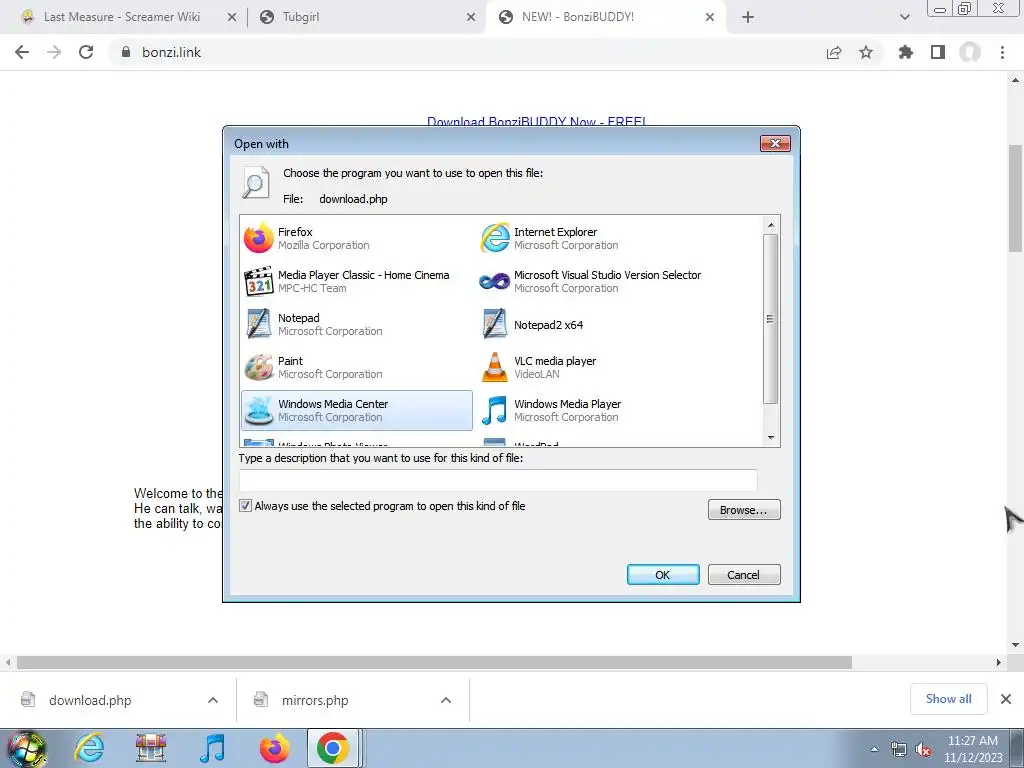The height and width of the screenshot is (768, 1024).
Task: Select Notepad in the Open with list
Action: point(357,325)
